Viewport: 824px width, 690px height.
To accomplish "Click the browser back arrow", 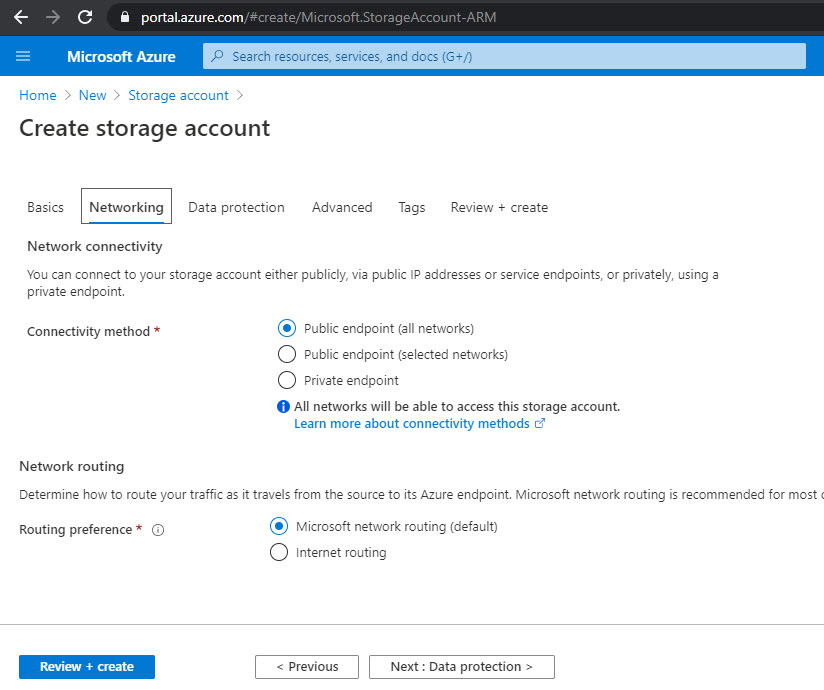I will pyautogui.click(x=20, y=17).
